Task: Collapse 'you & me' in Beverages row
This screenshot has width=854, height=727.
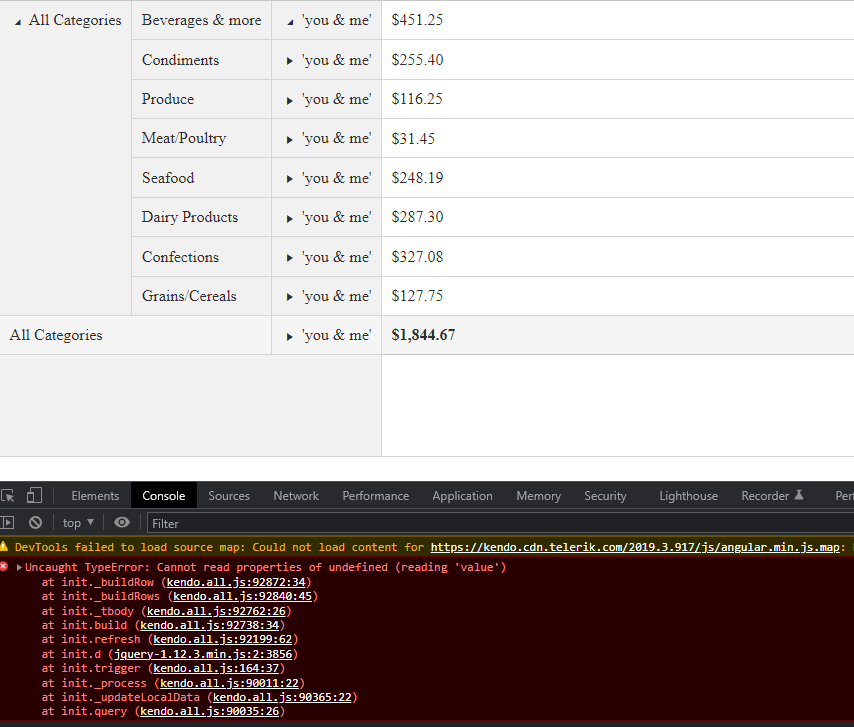Action: click(290, 21)
